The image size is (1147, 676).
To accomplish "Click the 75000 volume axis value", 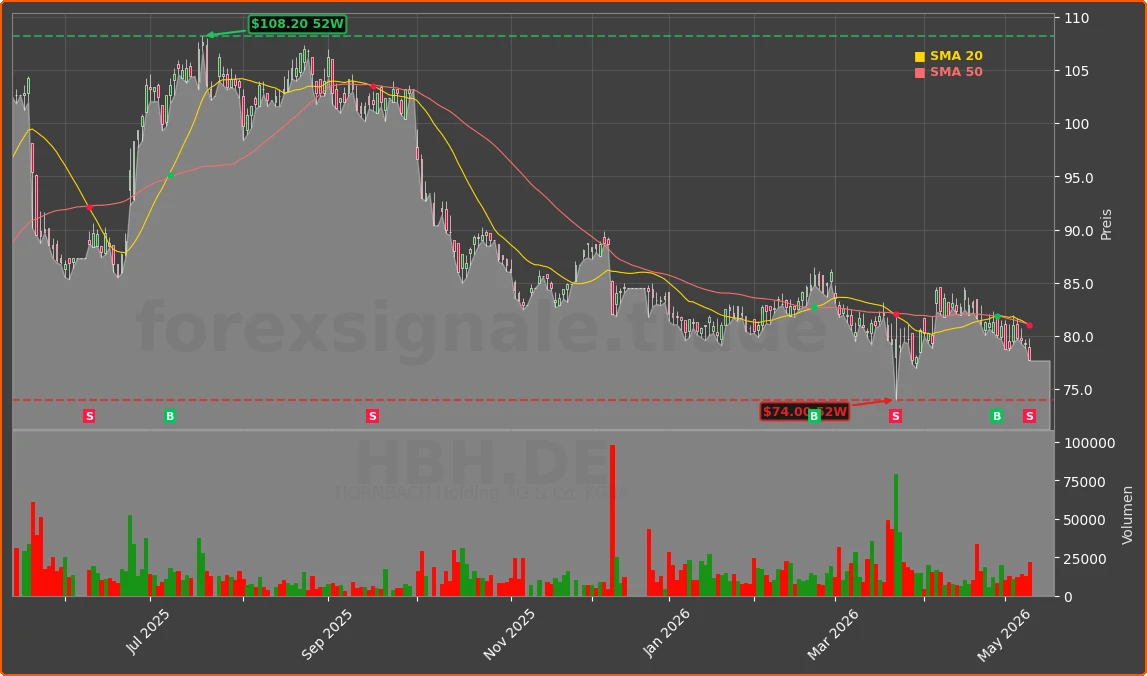I will click(1086, 481).
